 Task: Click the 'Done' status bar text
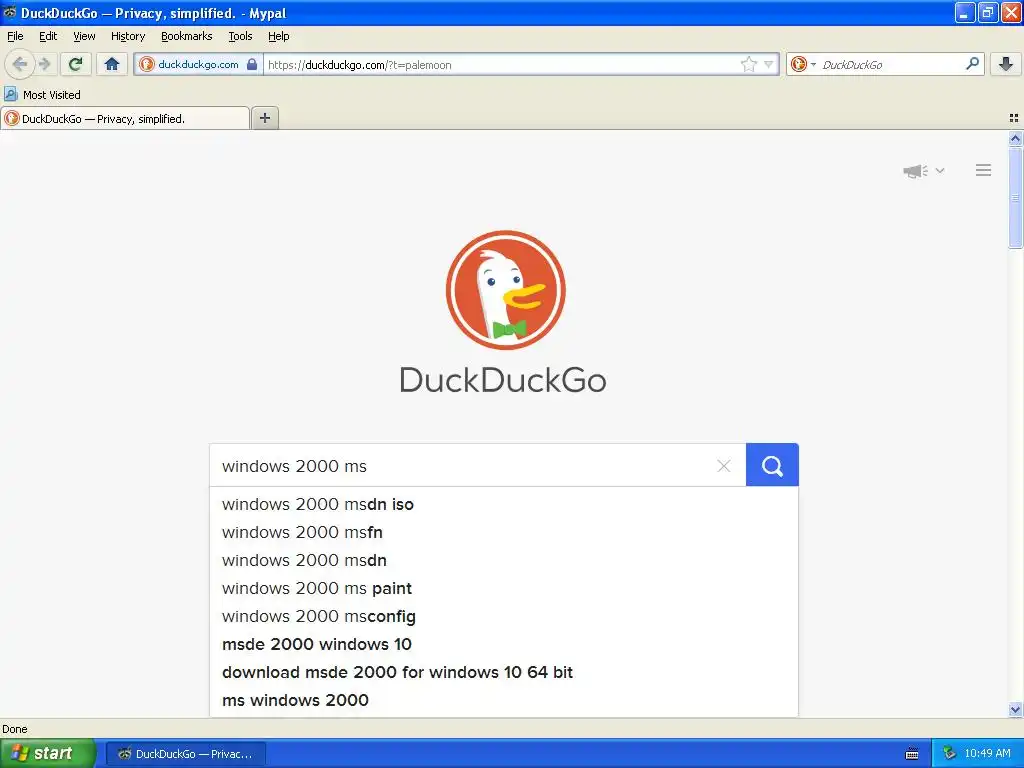[14, 729]
